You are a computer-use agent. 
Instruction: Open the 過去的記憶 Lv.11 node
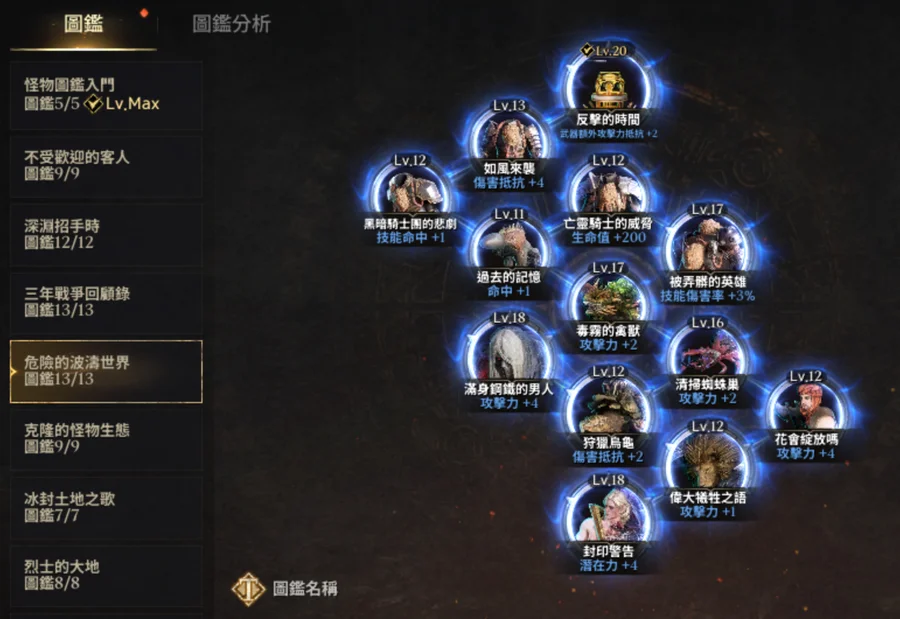[x=509, y=246]
